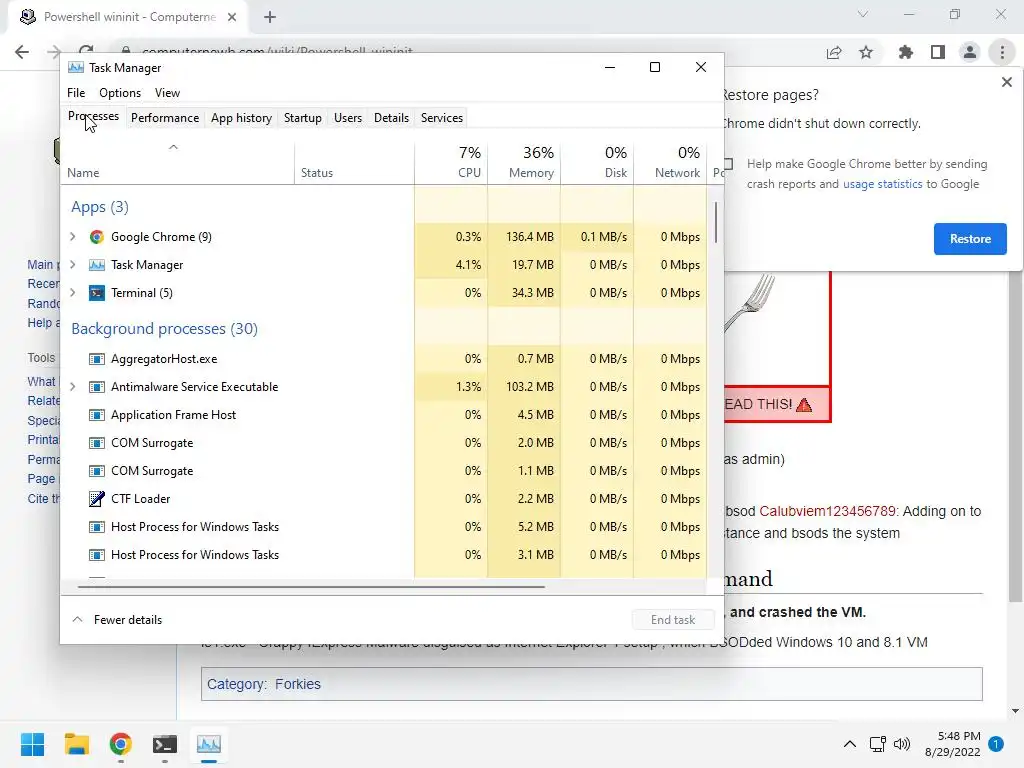Click the Task Manager process row icon
Image resolution: width=1024 pixels, height=768 pixels.
point(97,264)
